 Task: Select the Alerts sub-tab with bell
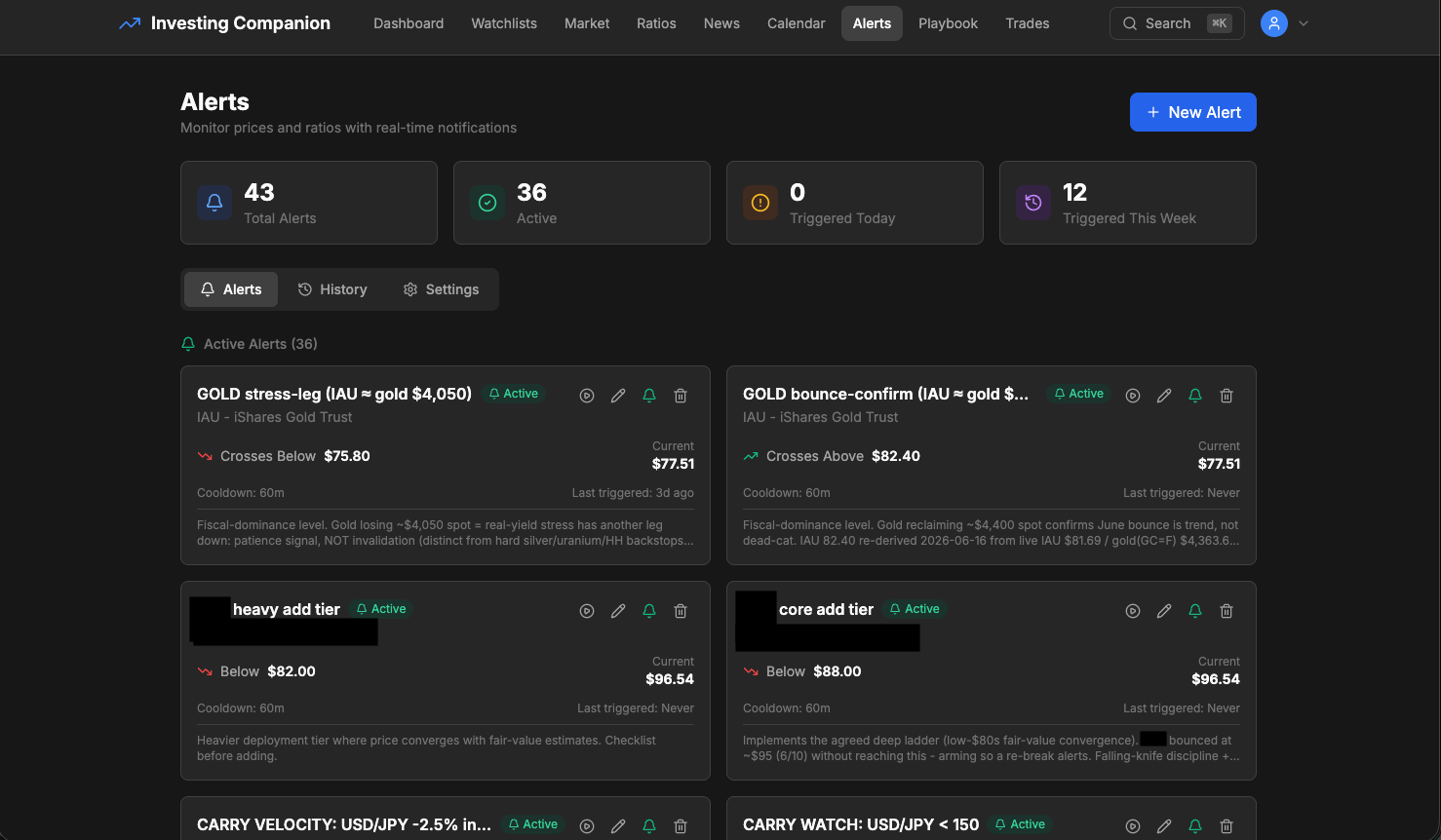[231, 289]
